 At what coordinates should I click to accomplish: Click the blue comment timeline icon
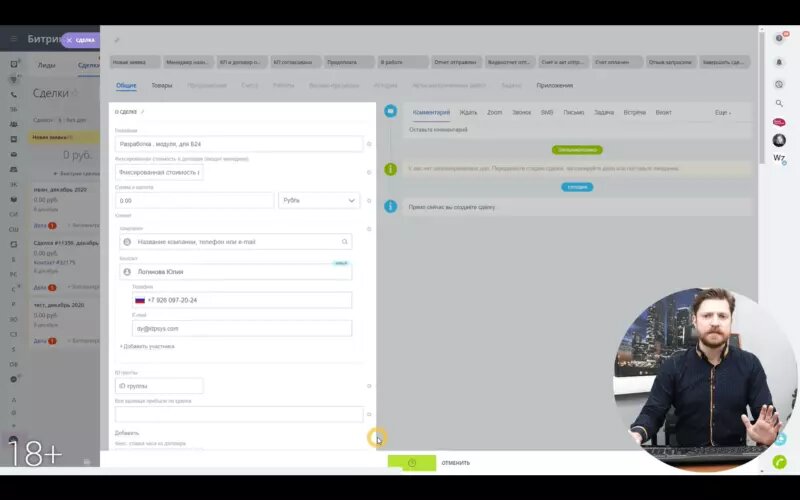[x=390, y=111]
